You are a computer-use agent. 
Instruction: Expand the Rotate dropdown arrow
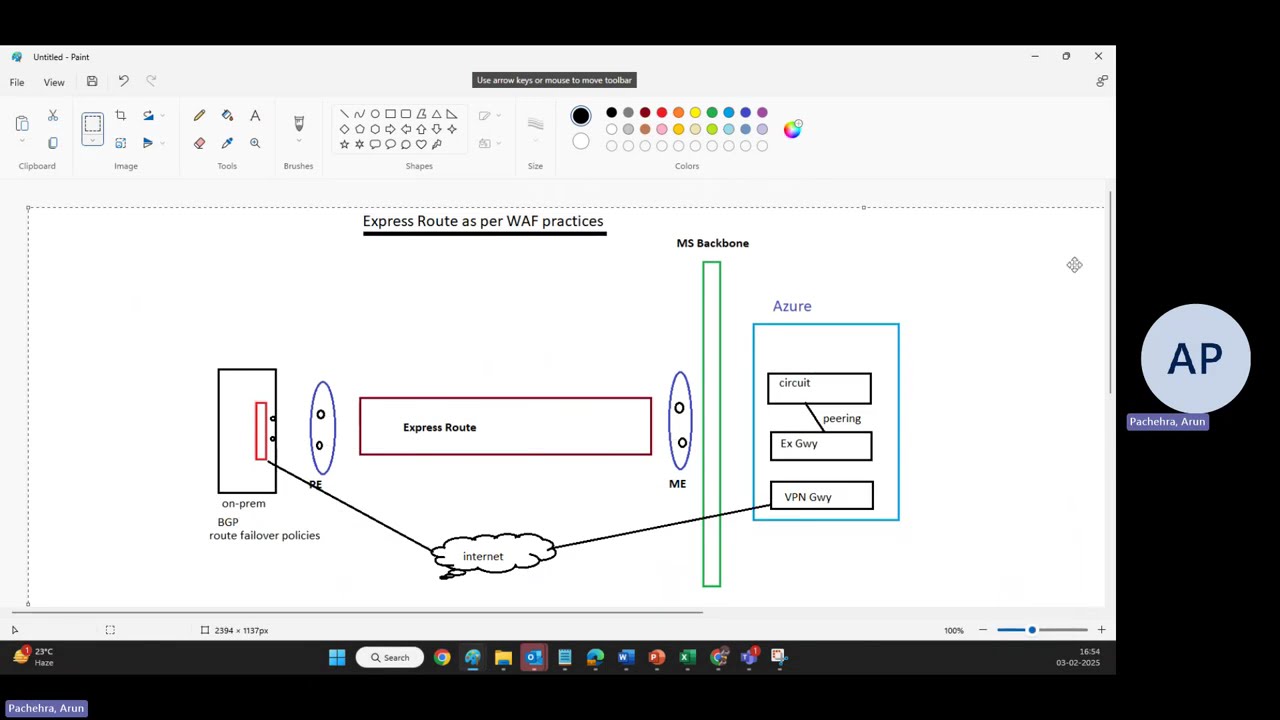[x=162, y=116]
